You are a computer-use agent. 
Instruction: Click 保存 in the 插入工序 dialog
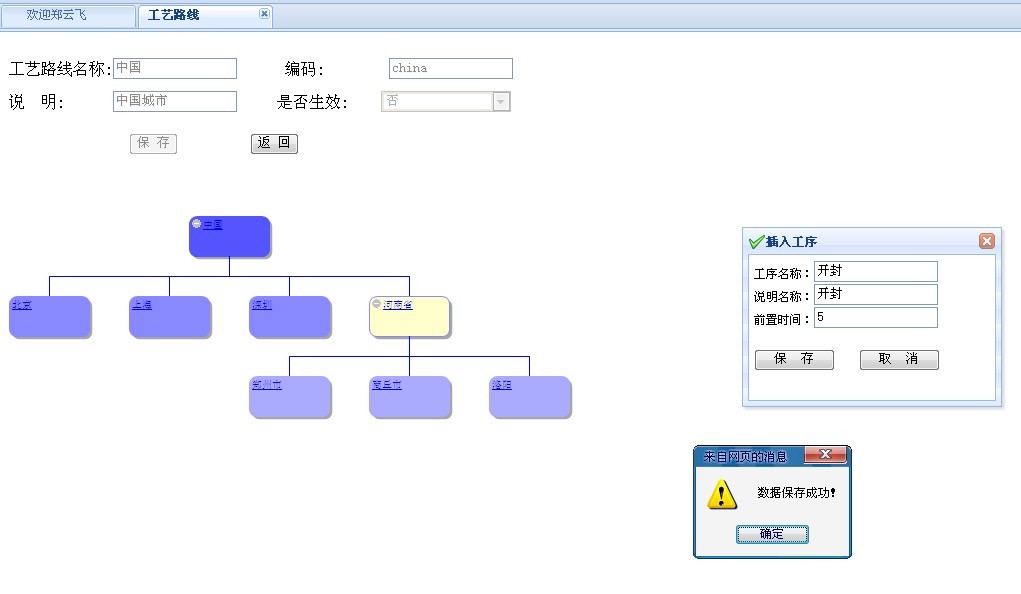[794, 360]
